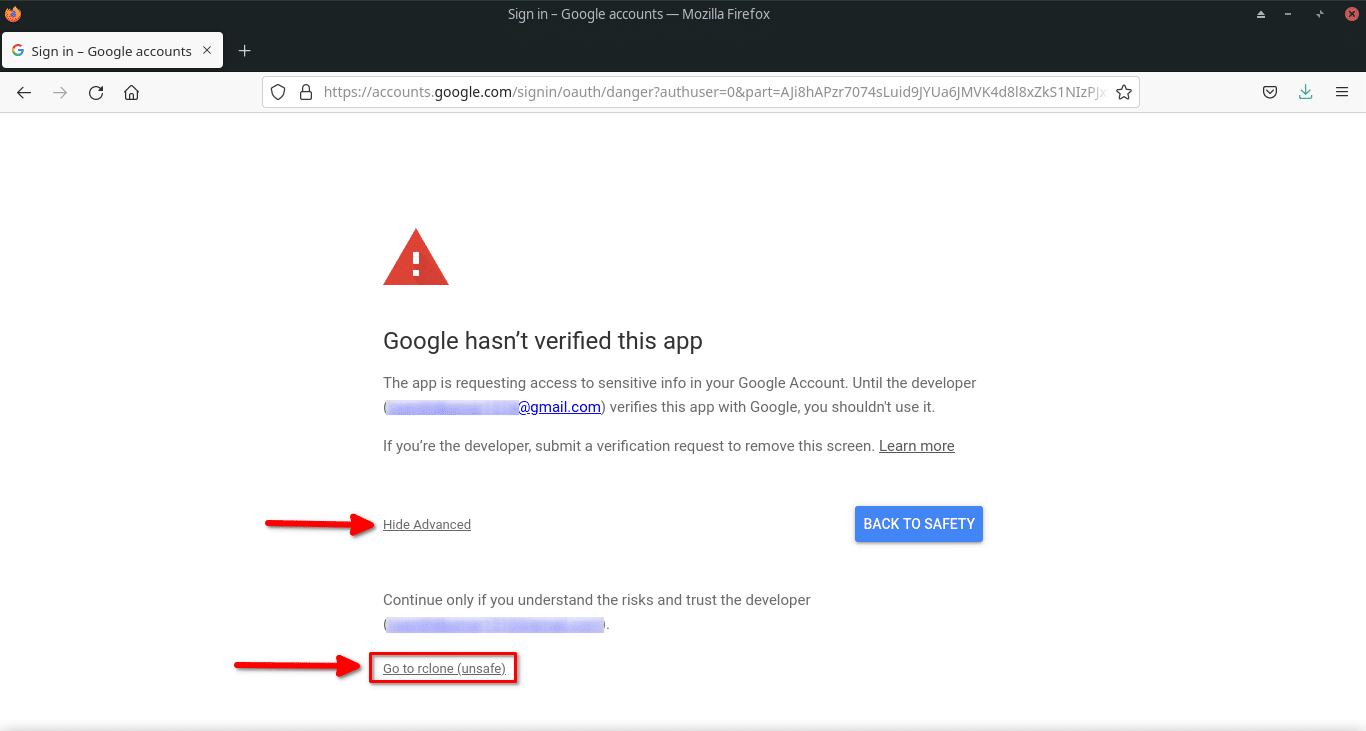Select the Sign in – Google accounts tab
The image size is (1366, 731).
[x=112, y=51]
